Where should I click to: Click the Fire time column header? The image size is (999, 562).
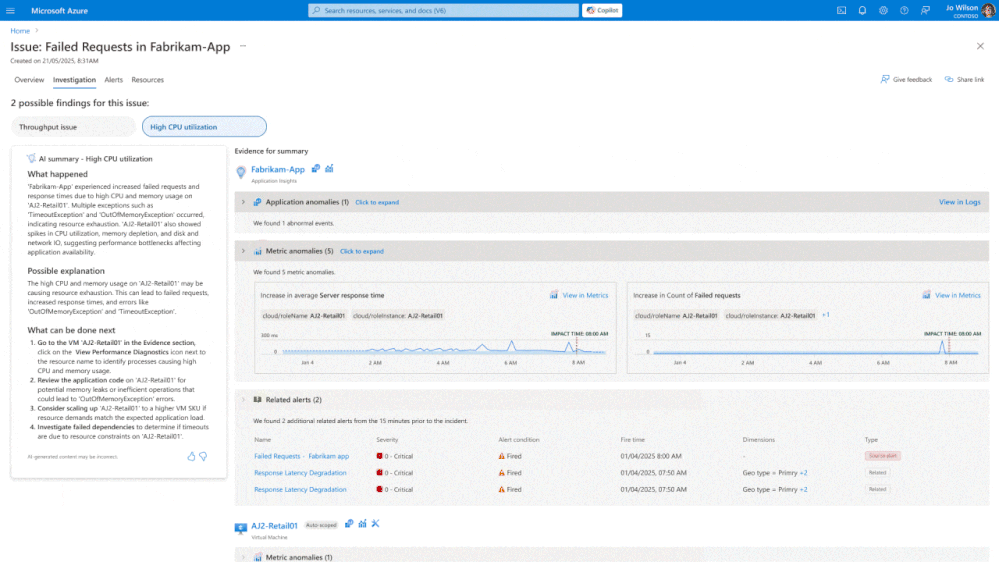coord(633,440)
